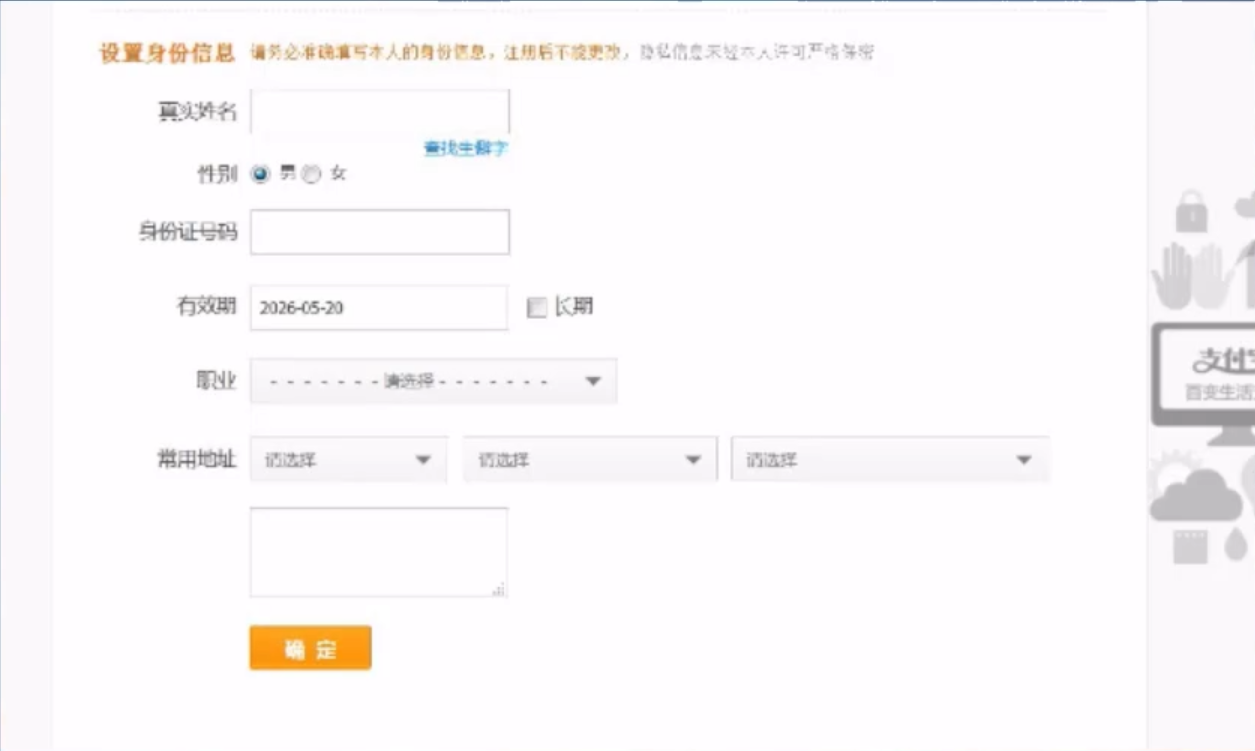Open the second 常用地址 city dropdown

(589, 460)
